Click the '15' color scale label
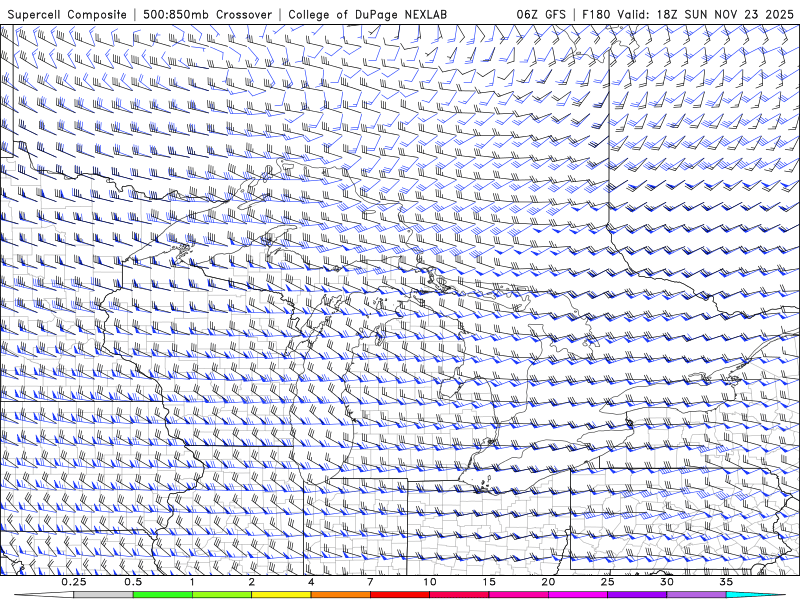Image resolution: width=800 pixels, height=600 pixels. (x=489, y=582)
